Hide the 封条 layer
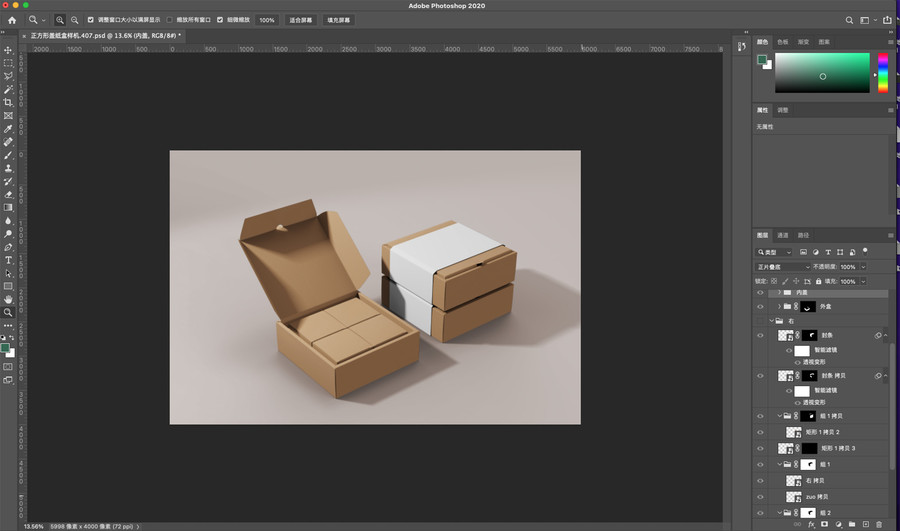 (x=761, y=335)
